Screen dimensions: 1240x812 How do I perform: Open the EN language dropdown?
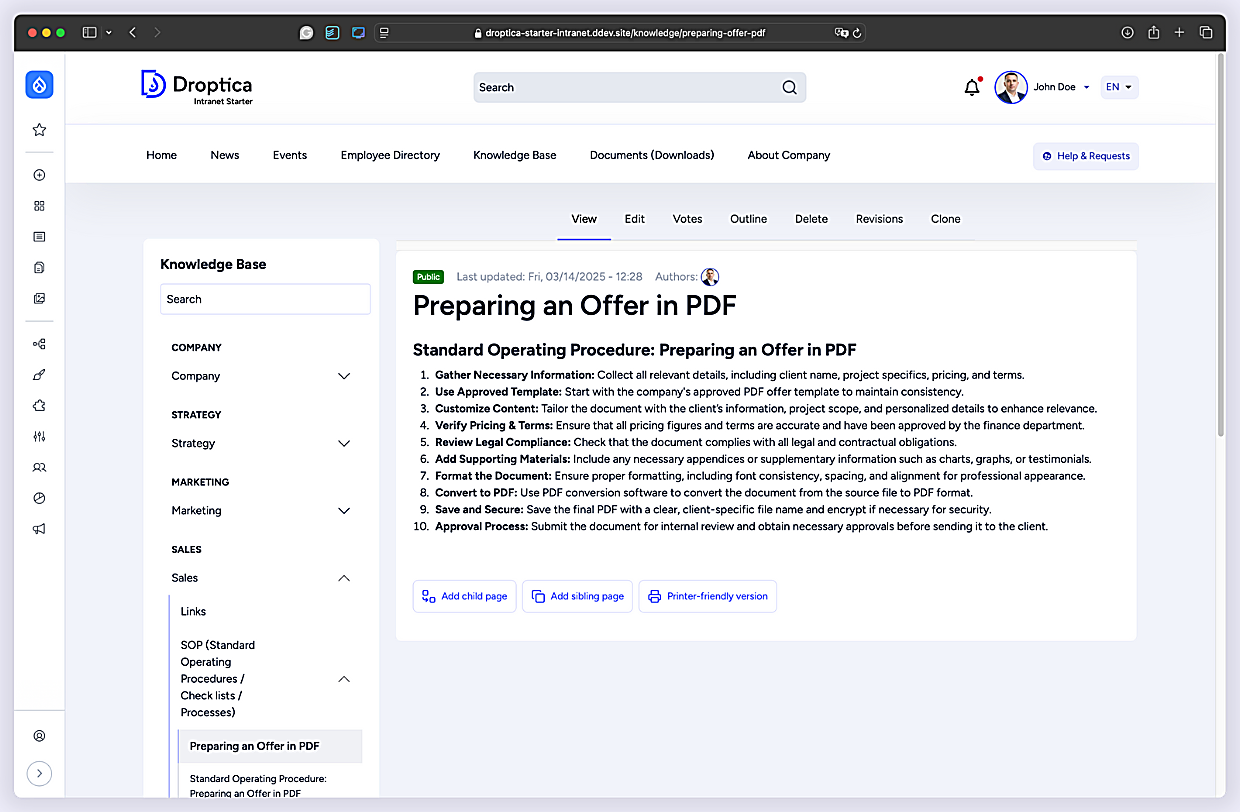[x=1119, y=87]
